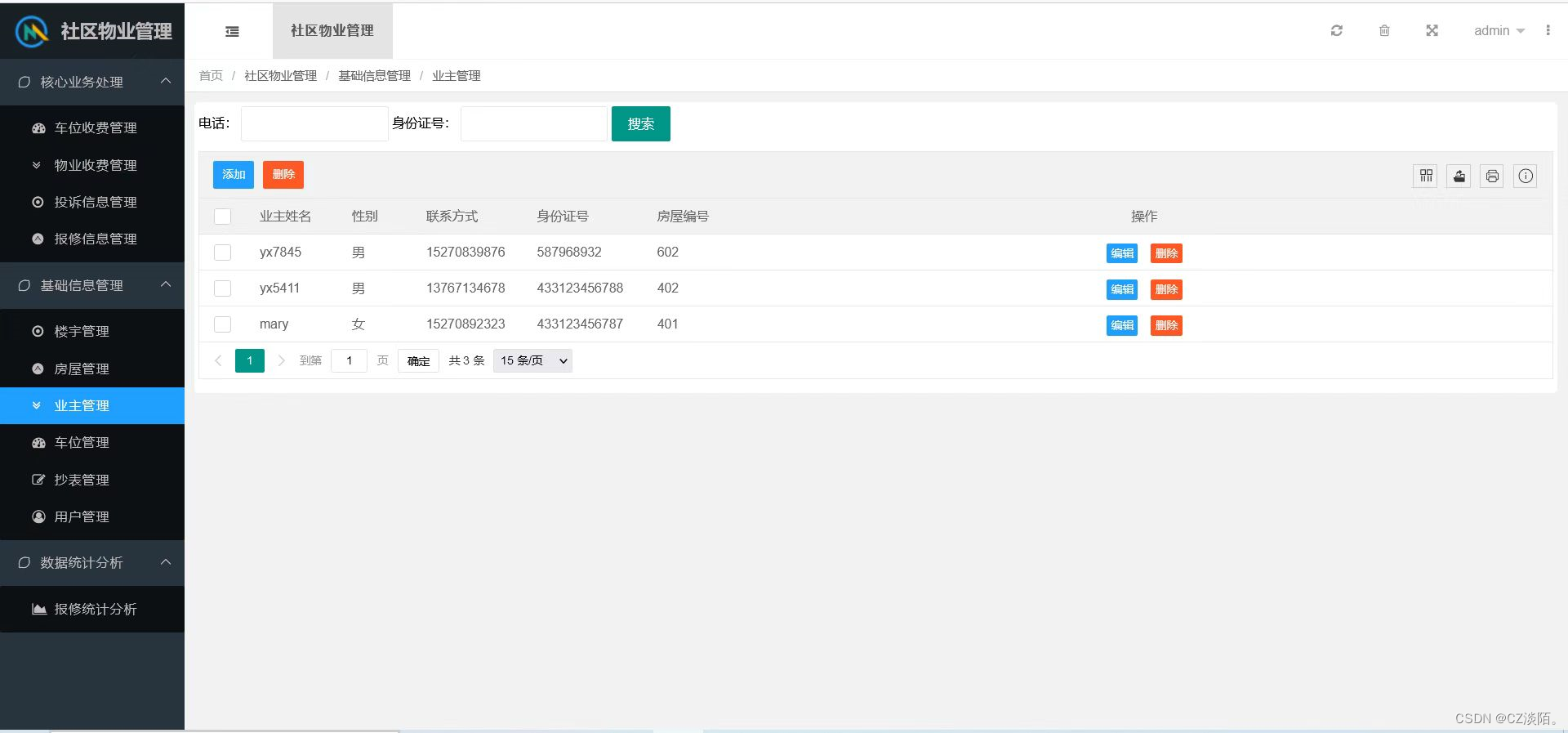Click the 联系方式 column header

(452, 217)
